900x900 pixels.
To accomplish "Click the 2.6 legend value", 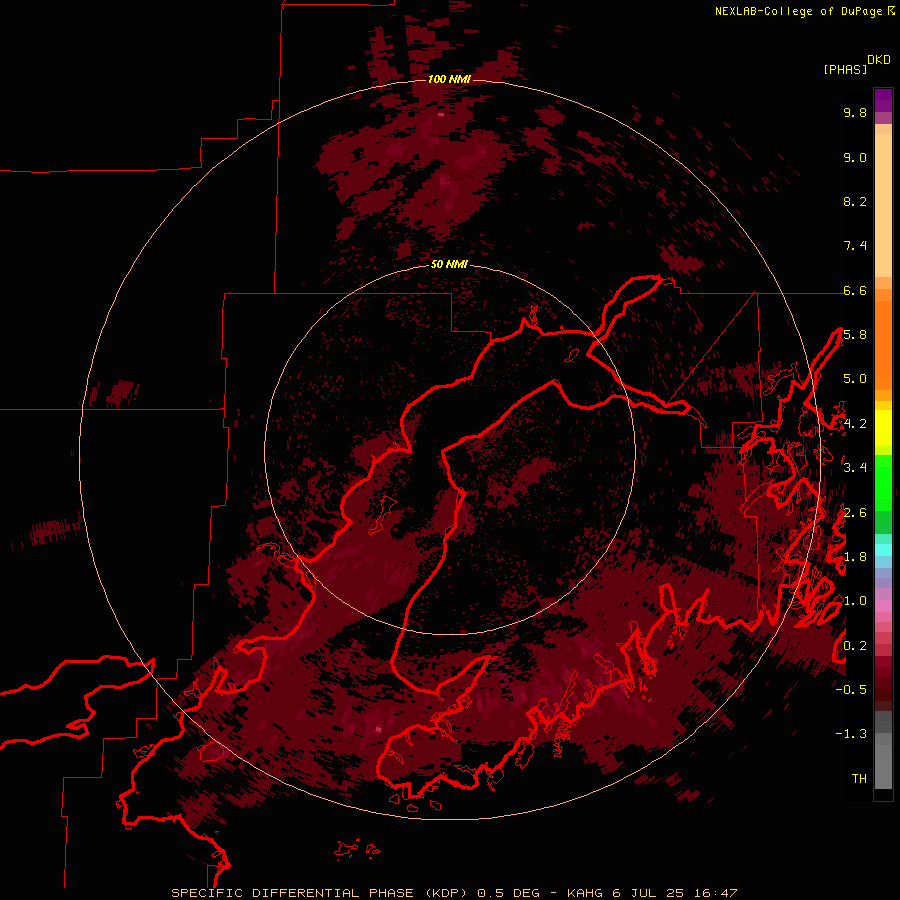I will point(855,513).
